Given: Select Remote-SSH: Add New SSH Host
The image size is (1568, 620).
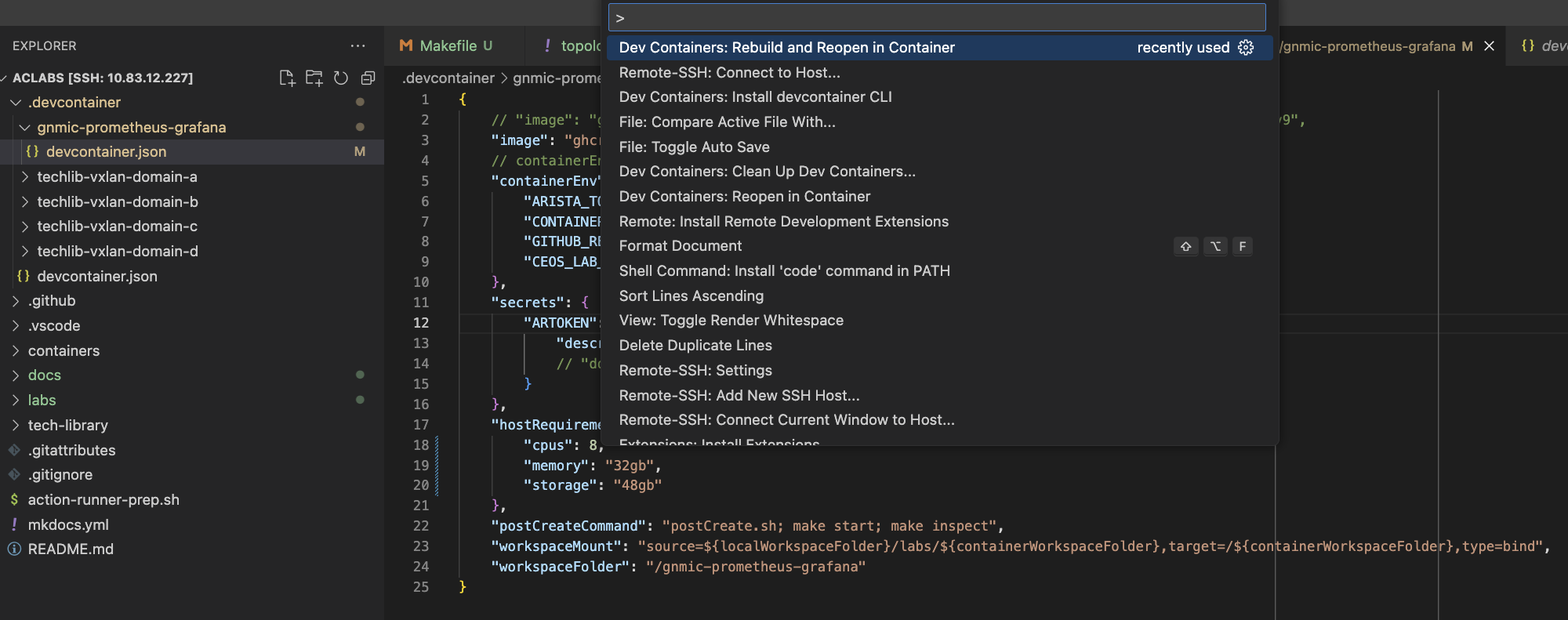Looking at the screenshot, I should tap(939, 395).
